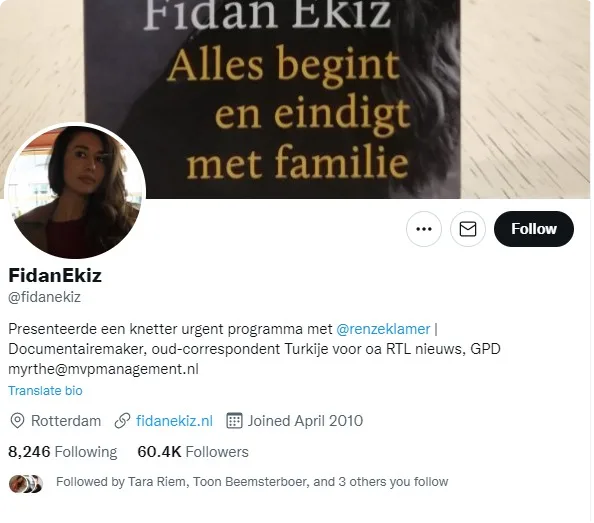Viewport: 594px width, 523px height.
Task: Open the Followed by Tara Riem link
Action: pos(252,482)
